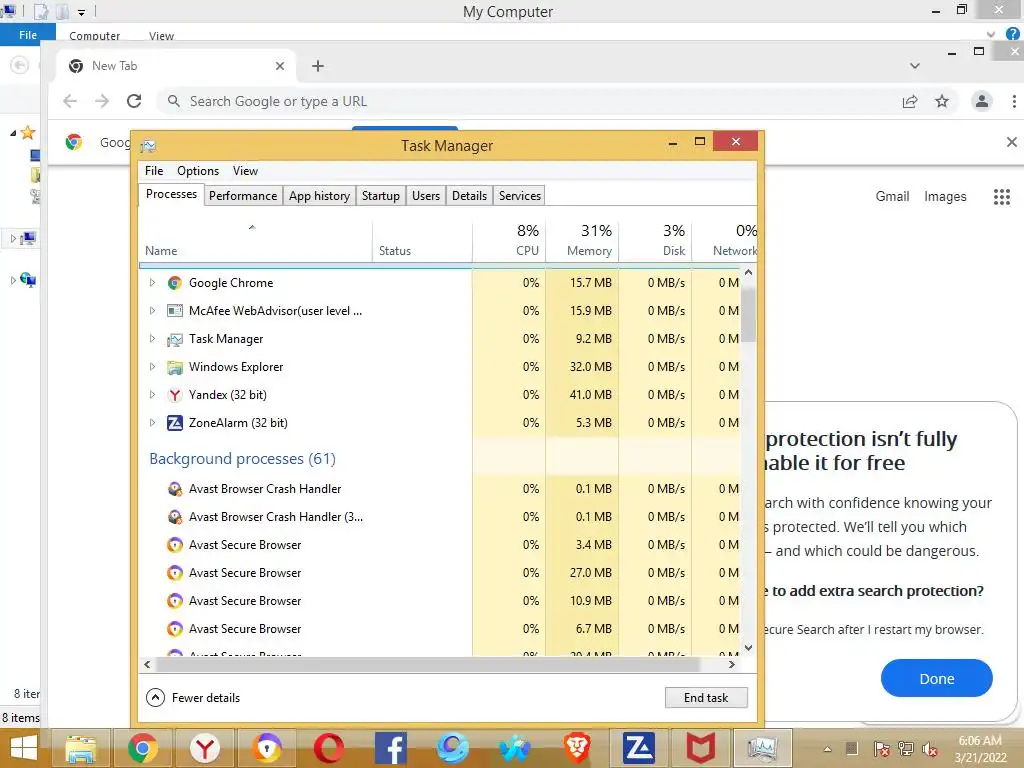The width and height of the screenshot is (1024, 768).
Task: Share this page icon in Chrome
Action: pos(910,101)
